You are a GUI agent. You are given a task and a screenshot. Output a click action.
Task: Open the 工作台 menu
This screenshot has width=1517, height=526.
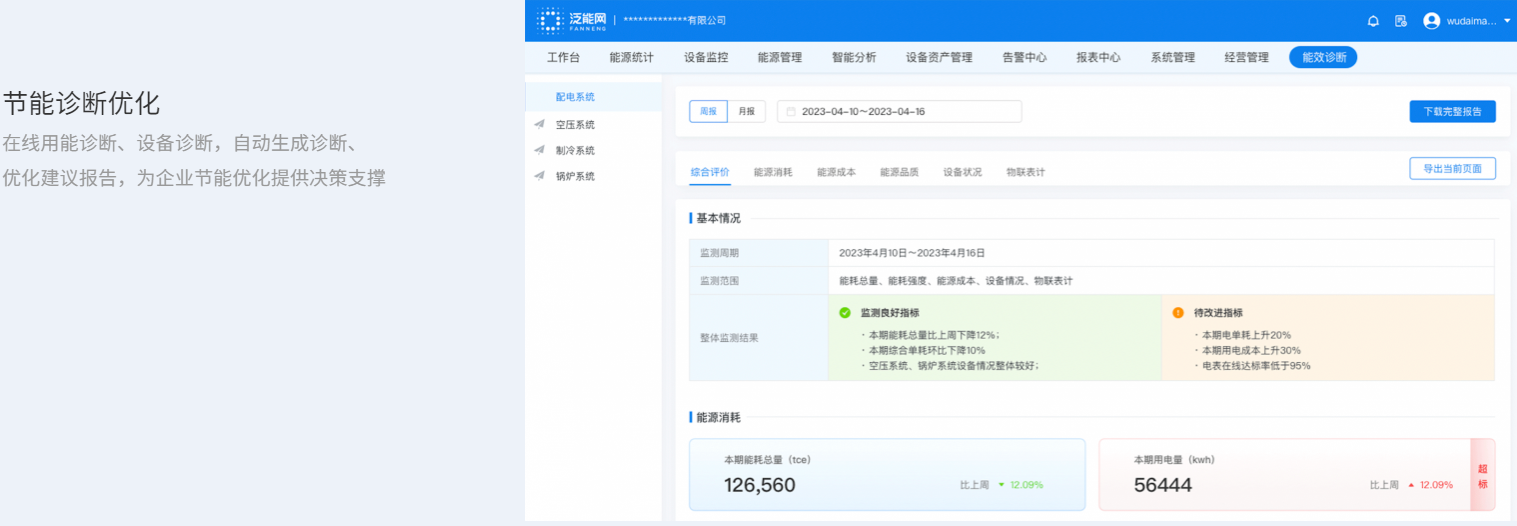coord(563,57)
